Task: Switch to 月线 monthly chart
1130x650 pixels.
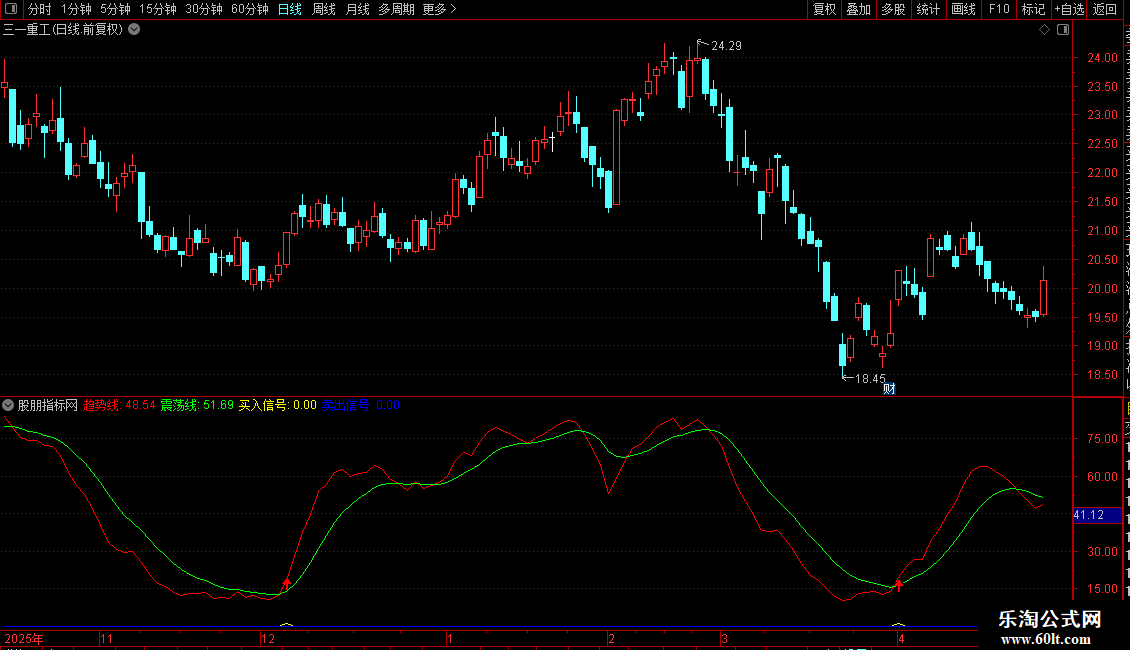Action: 357,9
